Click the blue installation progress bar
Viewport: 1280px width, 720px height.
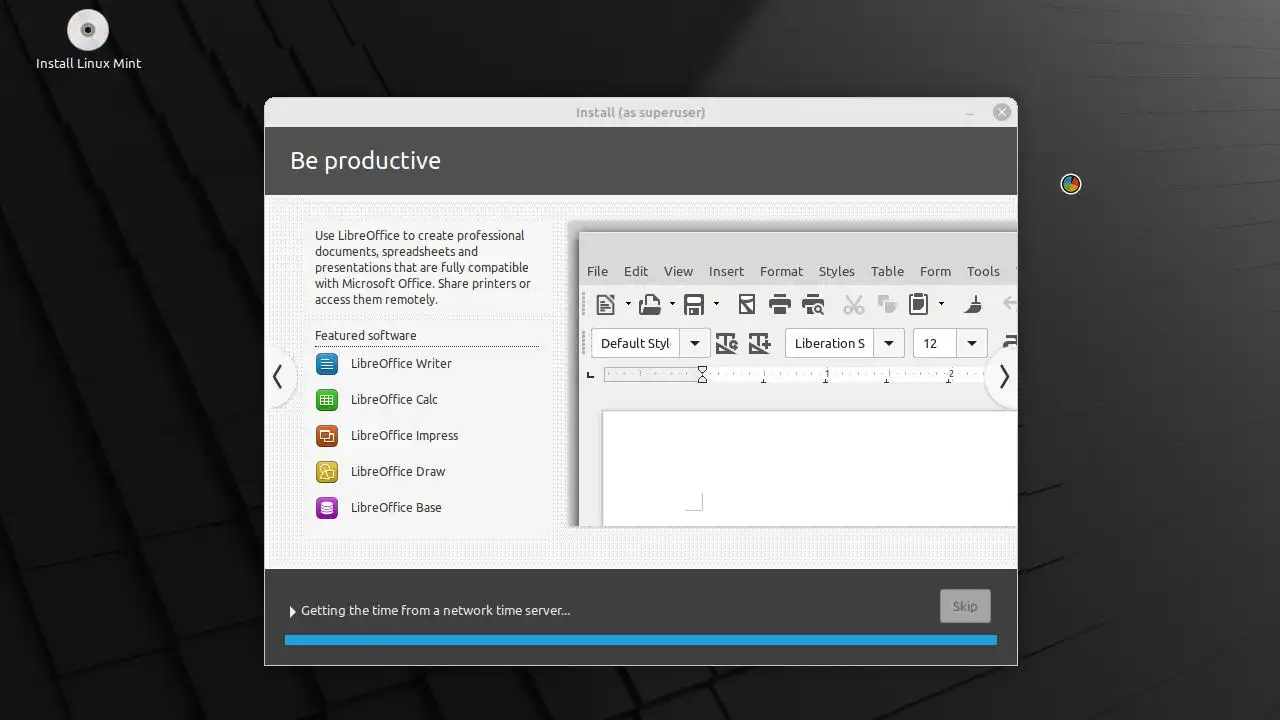641,640
